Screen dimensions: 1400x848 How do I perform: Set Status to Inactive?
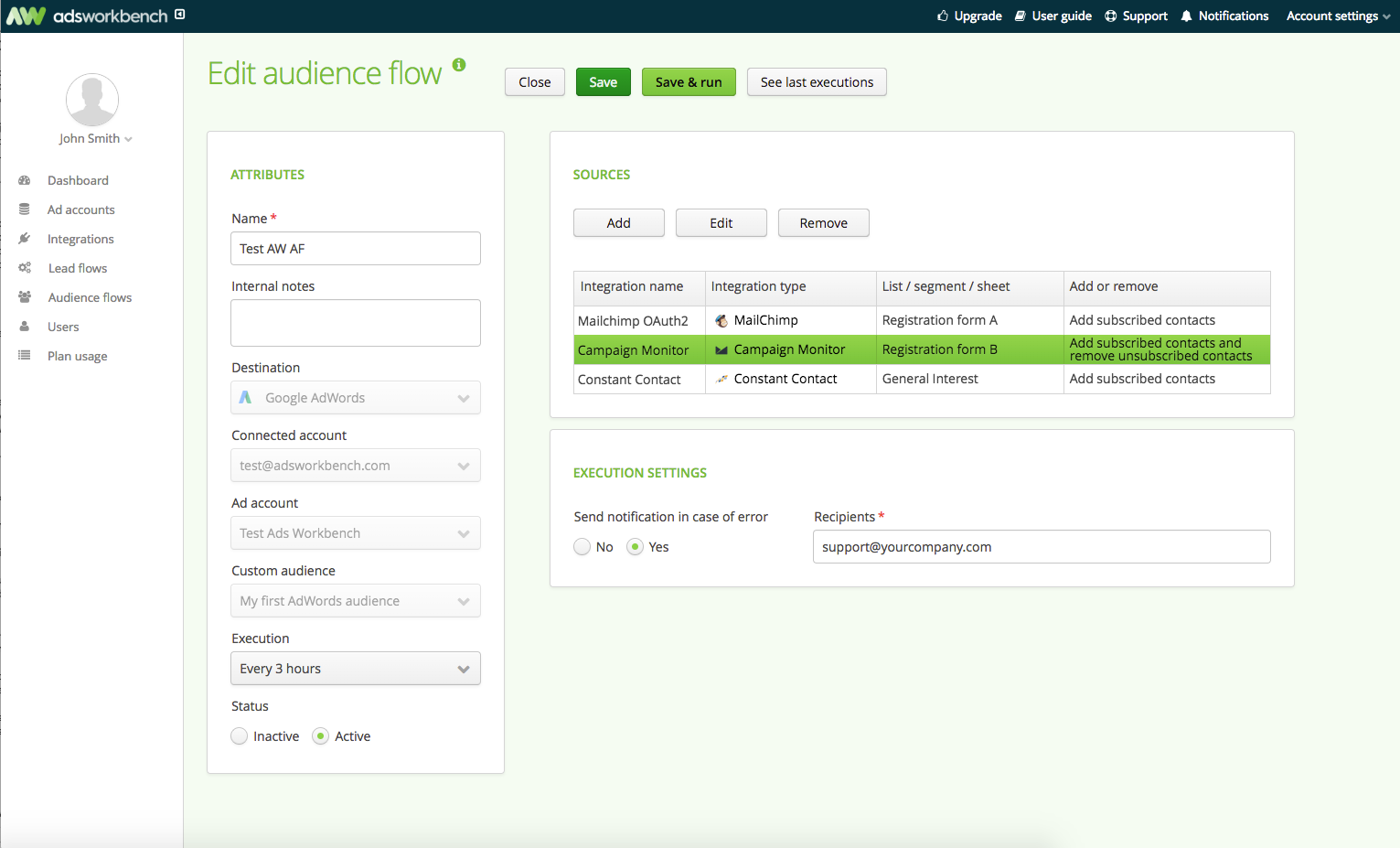[x=240, y=736]
